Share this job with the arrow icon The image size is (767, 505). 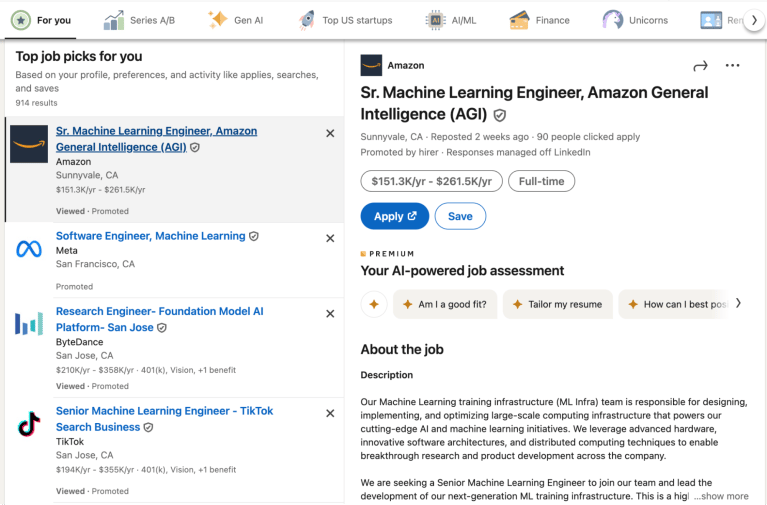700,66
